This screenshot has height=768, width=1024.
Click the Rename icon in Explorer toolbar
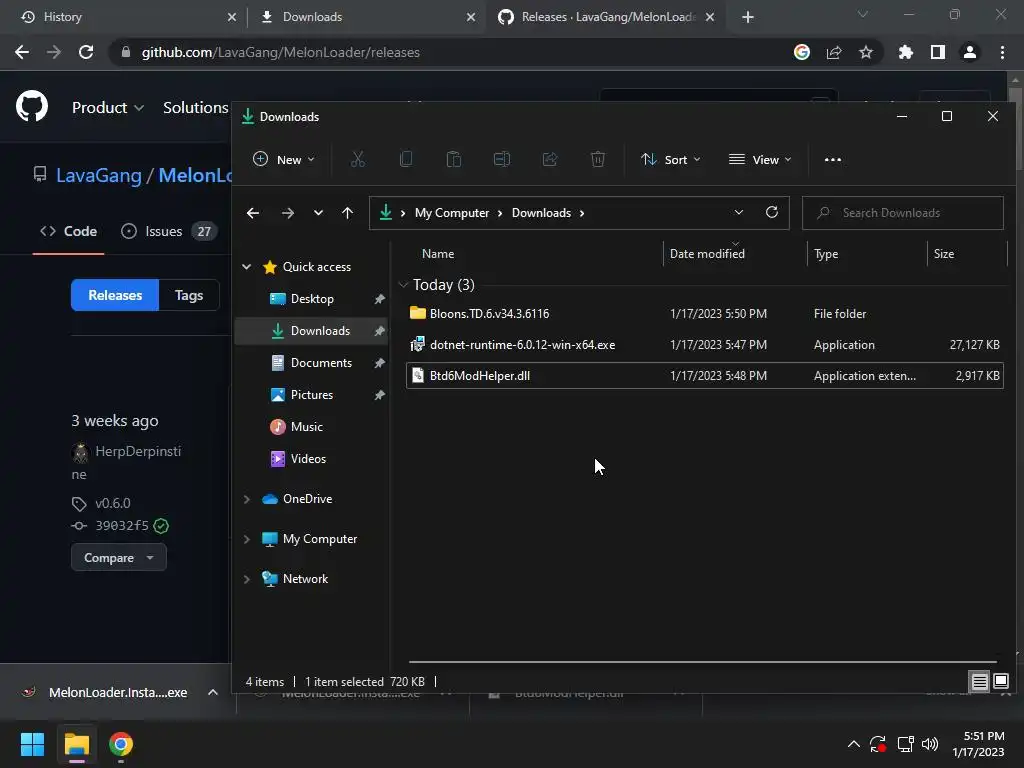pyautogui.click(x=502, y=159)
